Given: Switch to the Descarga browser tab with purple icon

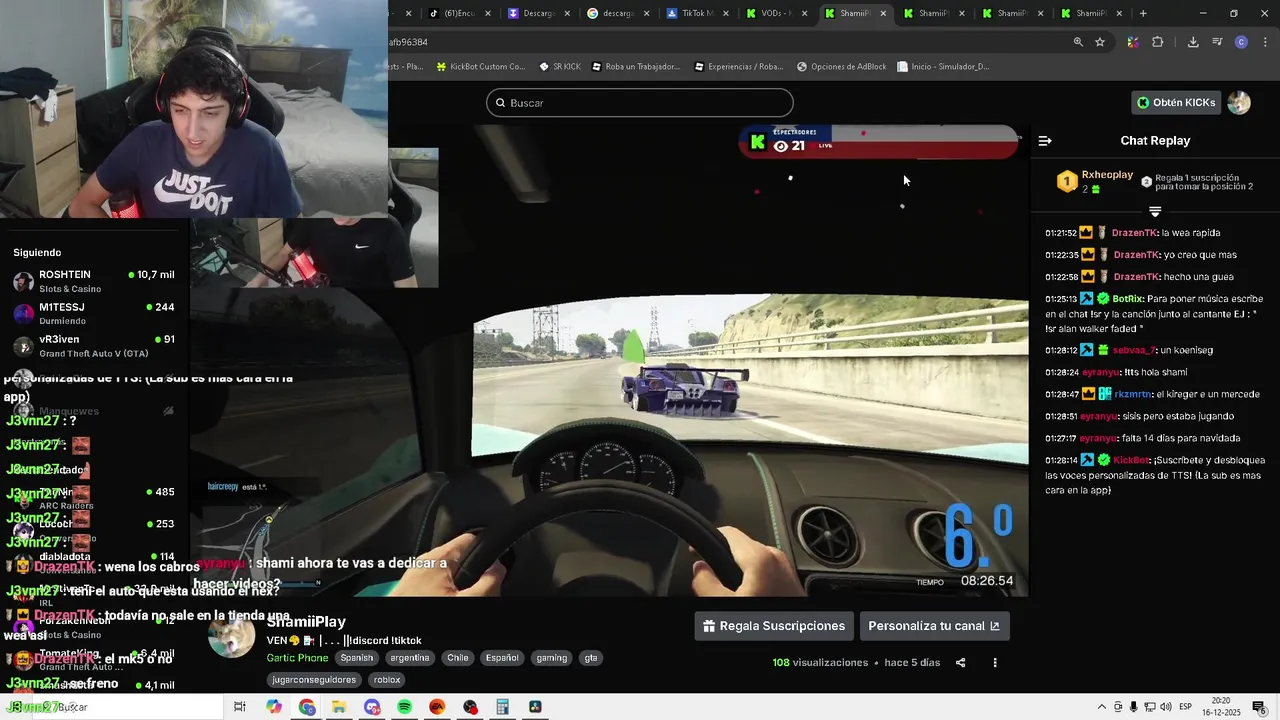Looking at the screenshot, I should [538, 13].
